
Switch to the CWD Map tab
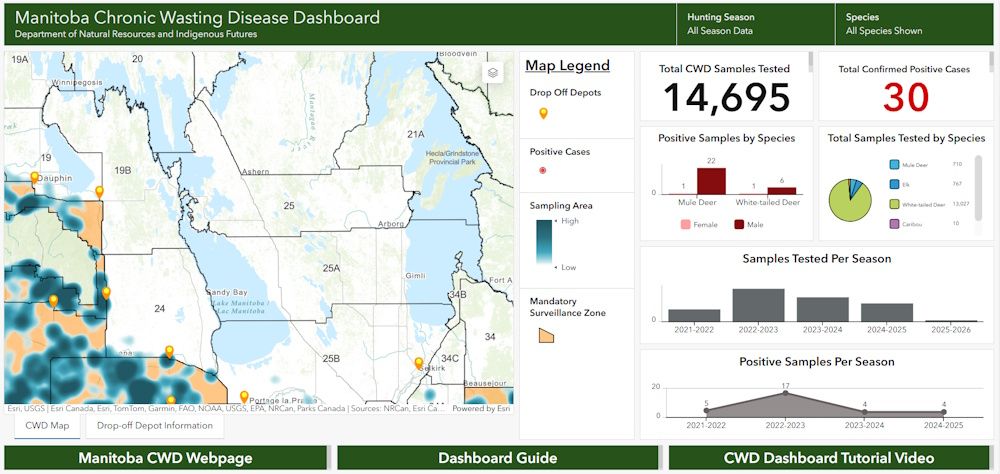47,426
